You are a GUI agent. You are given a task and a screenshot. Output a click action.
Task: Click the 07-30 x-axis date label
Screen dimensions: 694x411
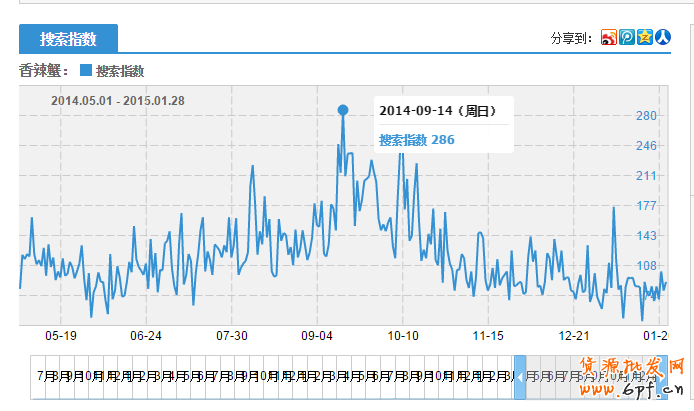pyautogui.click(x=233, y=337)
